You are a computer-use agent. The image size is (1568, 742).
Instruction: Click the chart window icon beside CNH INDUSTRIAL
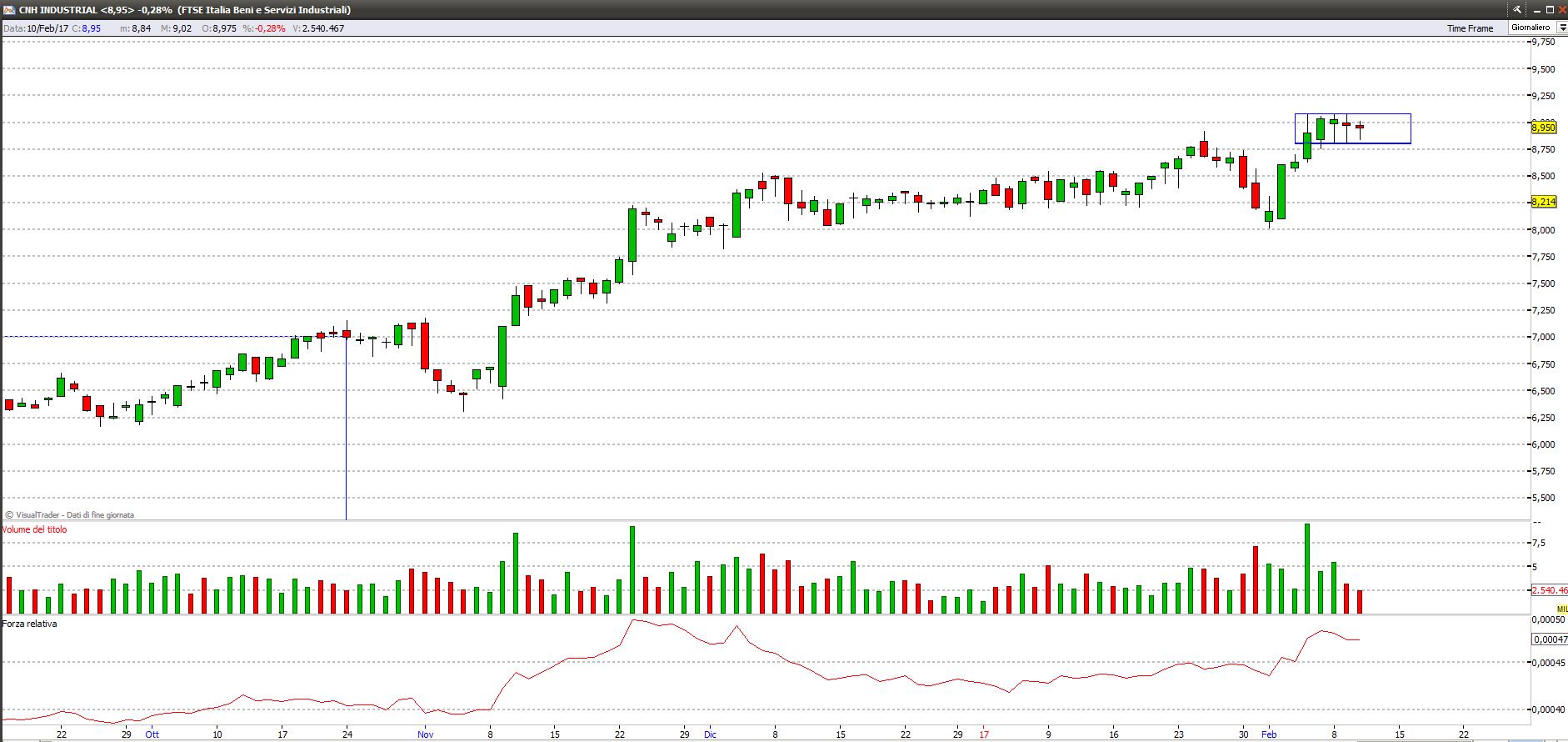coord(9,9)
